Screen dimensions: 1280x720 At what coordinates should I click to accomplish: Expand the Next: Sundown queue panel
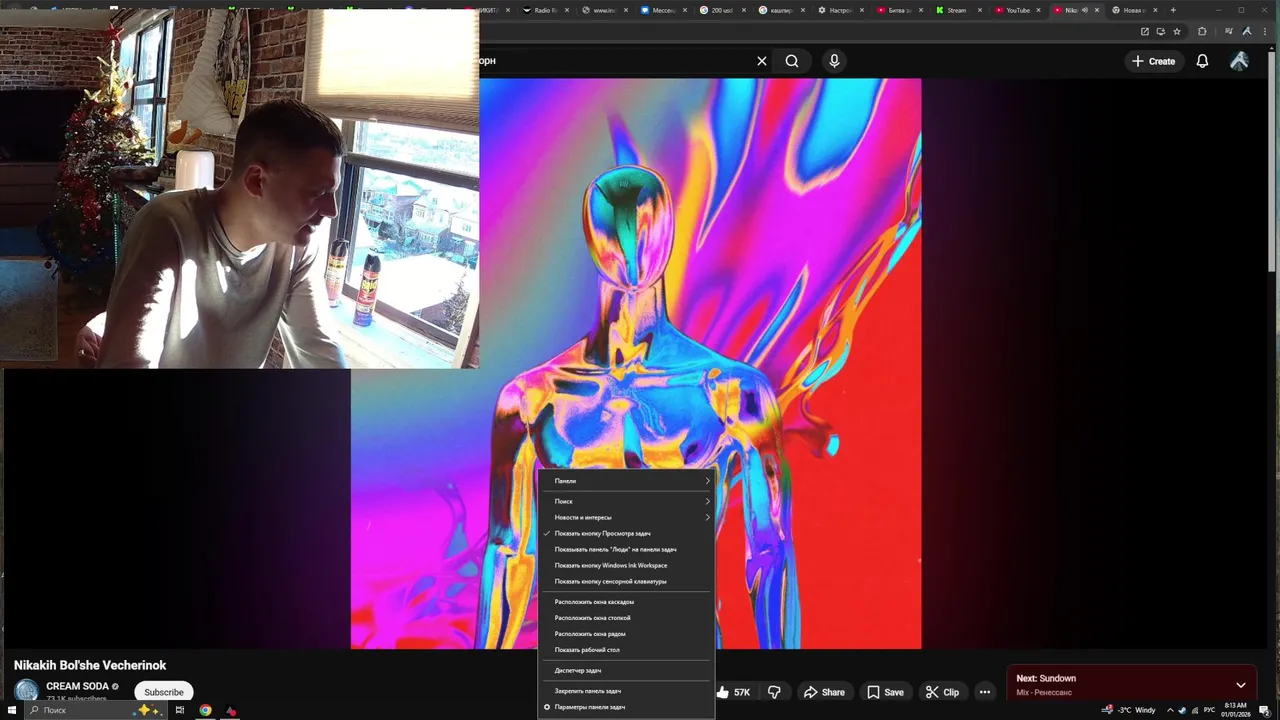tap(1241, 685)
